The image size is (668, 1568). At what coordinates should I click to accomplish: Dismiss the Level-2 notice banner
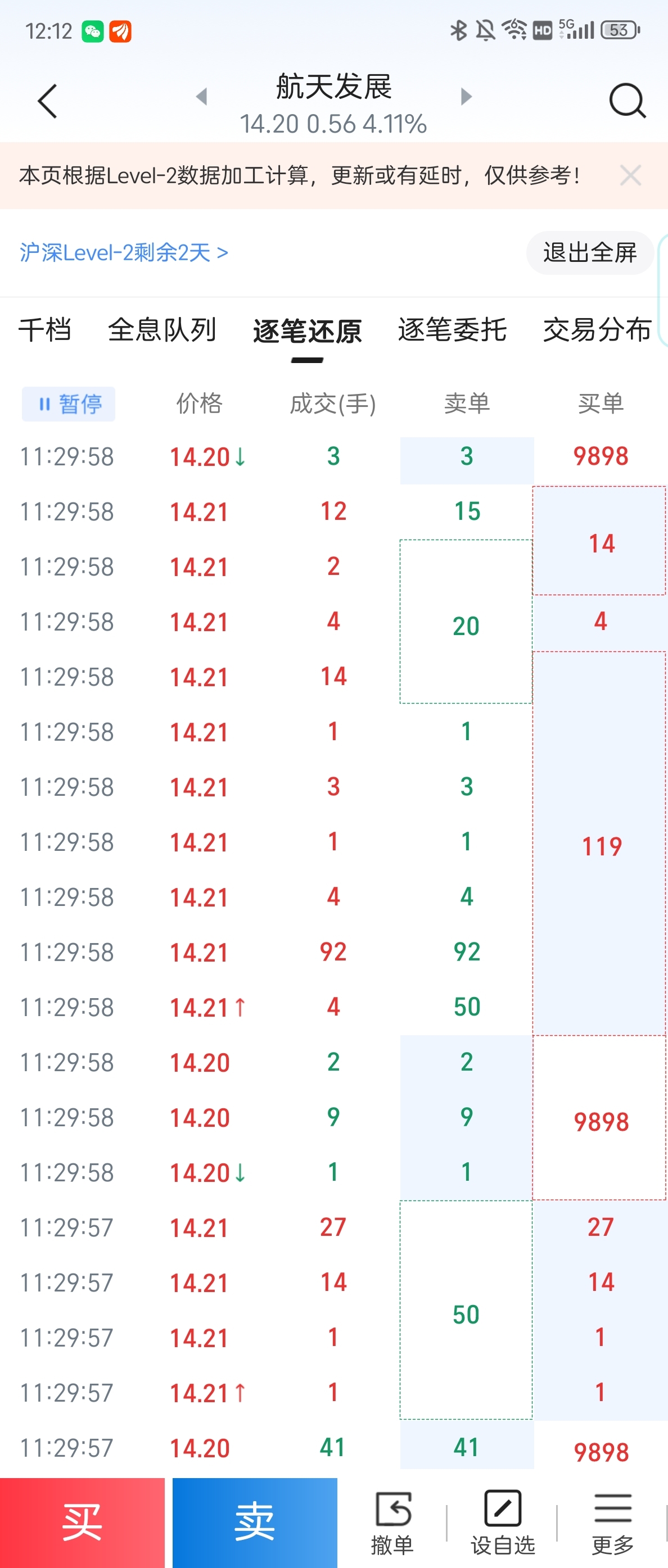630,176
